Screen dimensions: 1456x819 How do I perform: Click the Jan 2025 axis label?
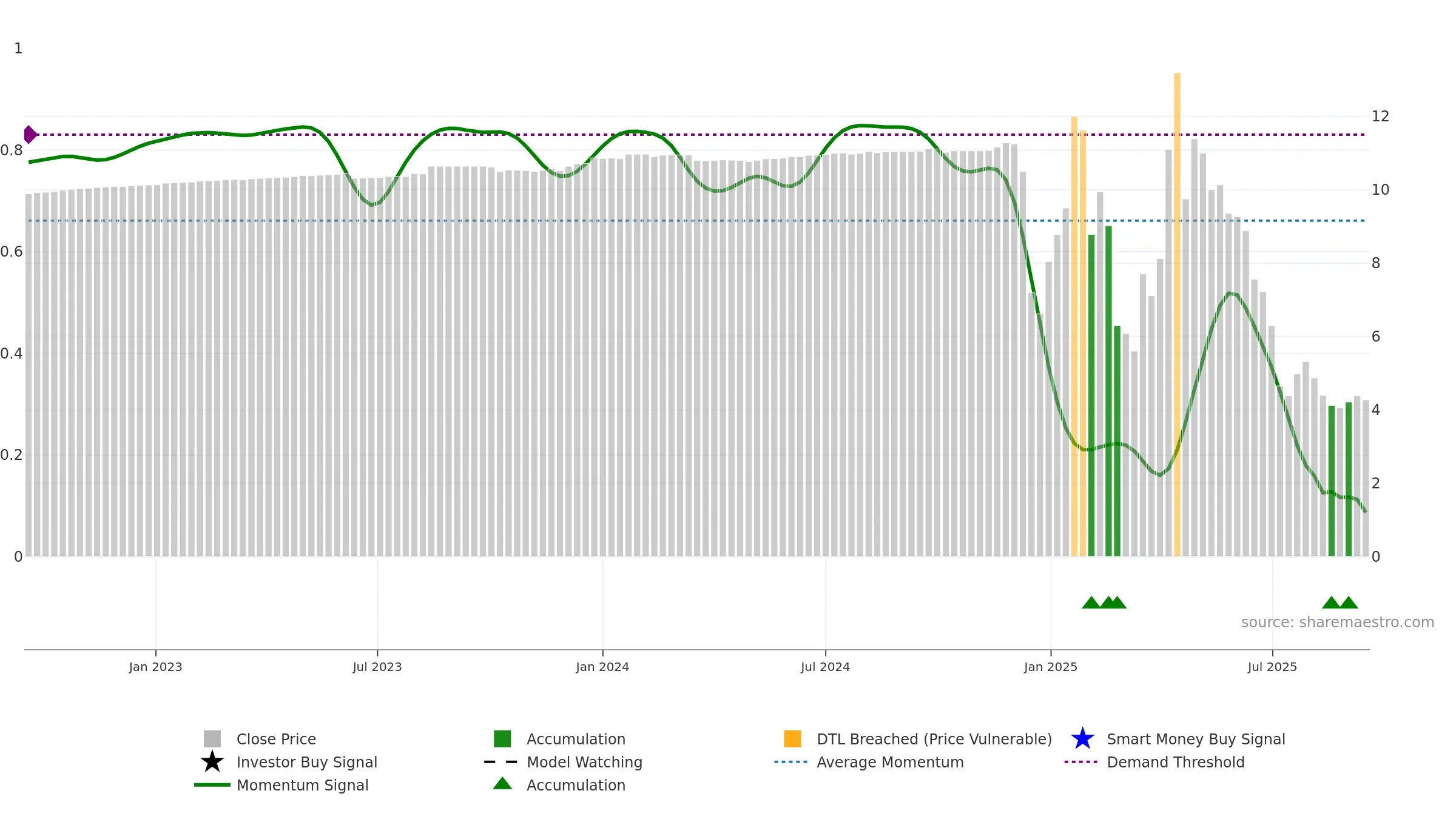pyautogui.click(x=1051, y=667)
